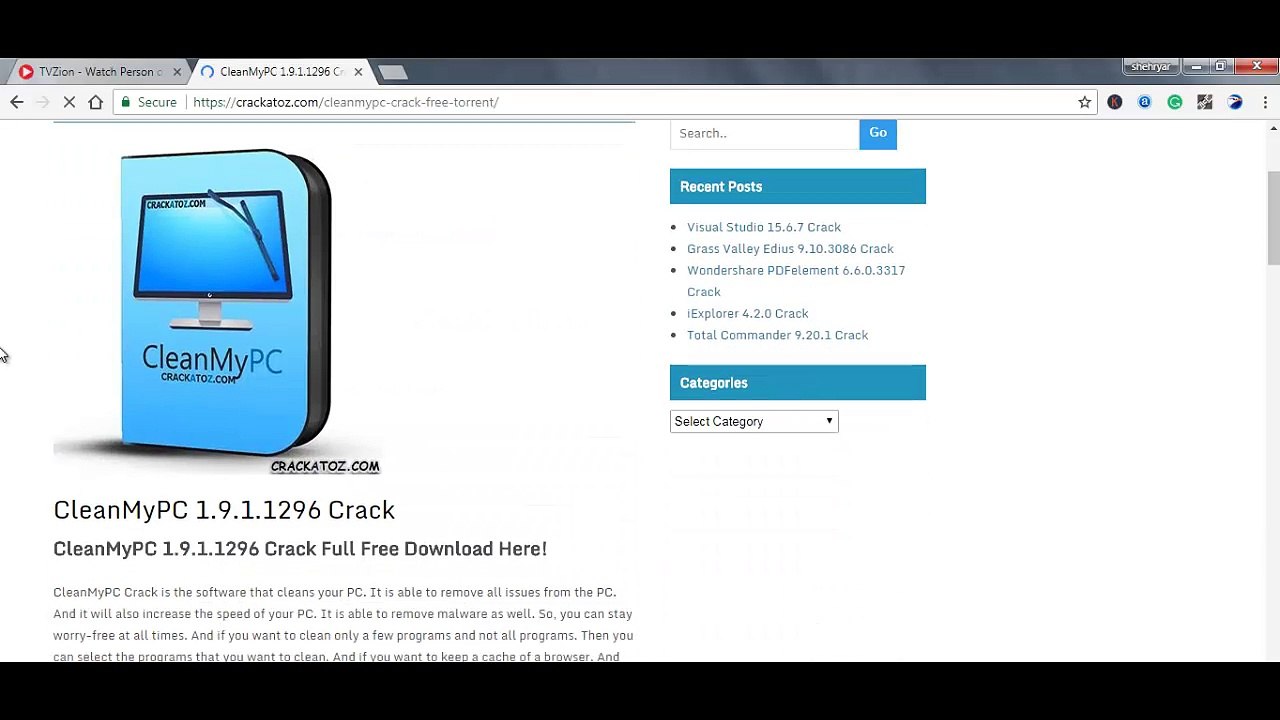This screenshot has width=1280, height=720.
Task: Click the CleanMyPC box art image
Action: point(217,310)
